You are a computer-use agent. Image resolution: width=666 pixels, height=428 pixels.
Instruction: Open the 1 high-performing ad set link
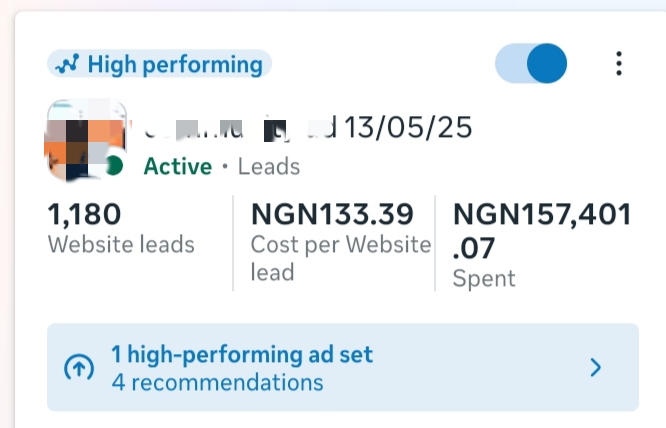click(241, 354)
